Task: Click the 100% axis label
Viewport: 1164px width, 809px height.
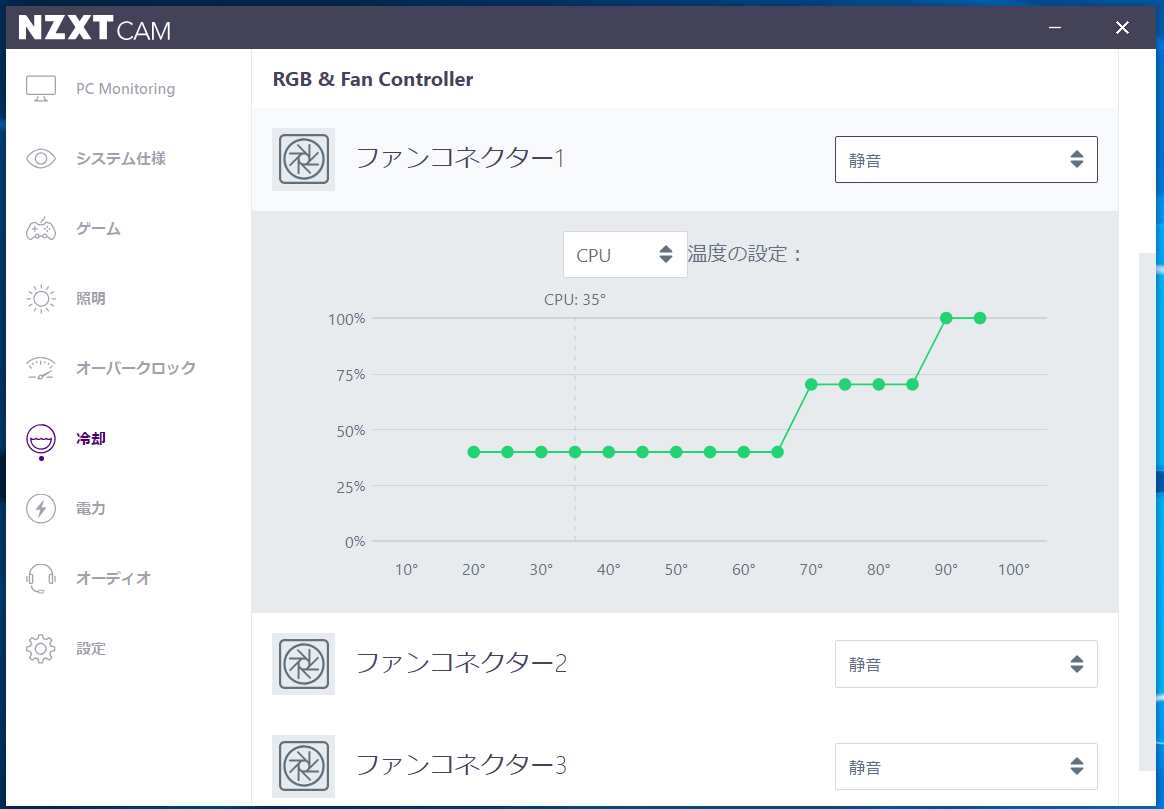Action: coord(347,319)
